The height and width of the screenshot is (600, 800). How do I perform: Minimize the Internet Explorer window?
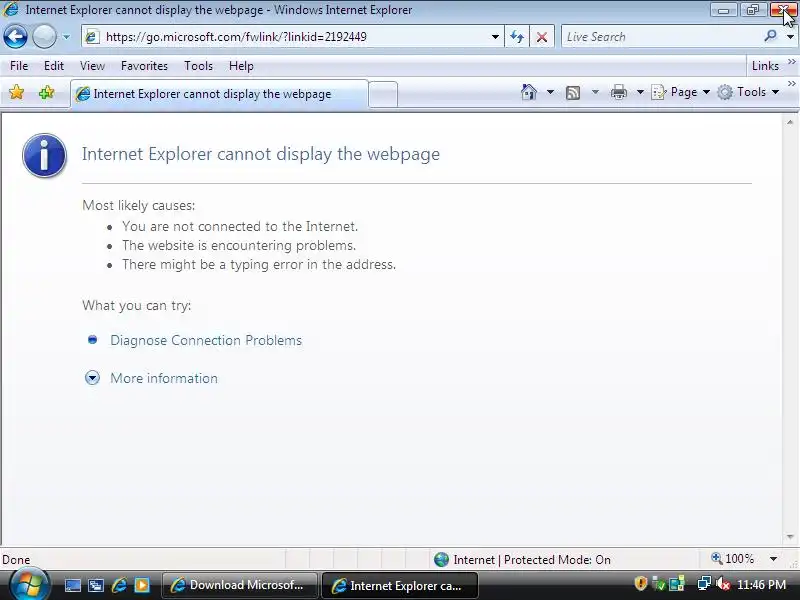click(x=724, y=10)
